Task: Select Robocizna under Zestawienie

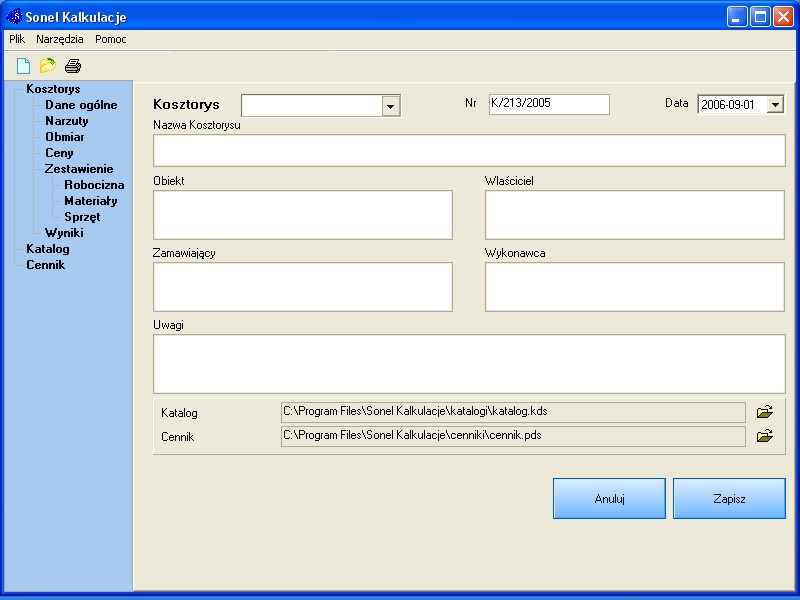Action: tap(94, 185)
